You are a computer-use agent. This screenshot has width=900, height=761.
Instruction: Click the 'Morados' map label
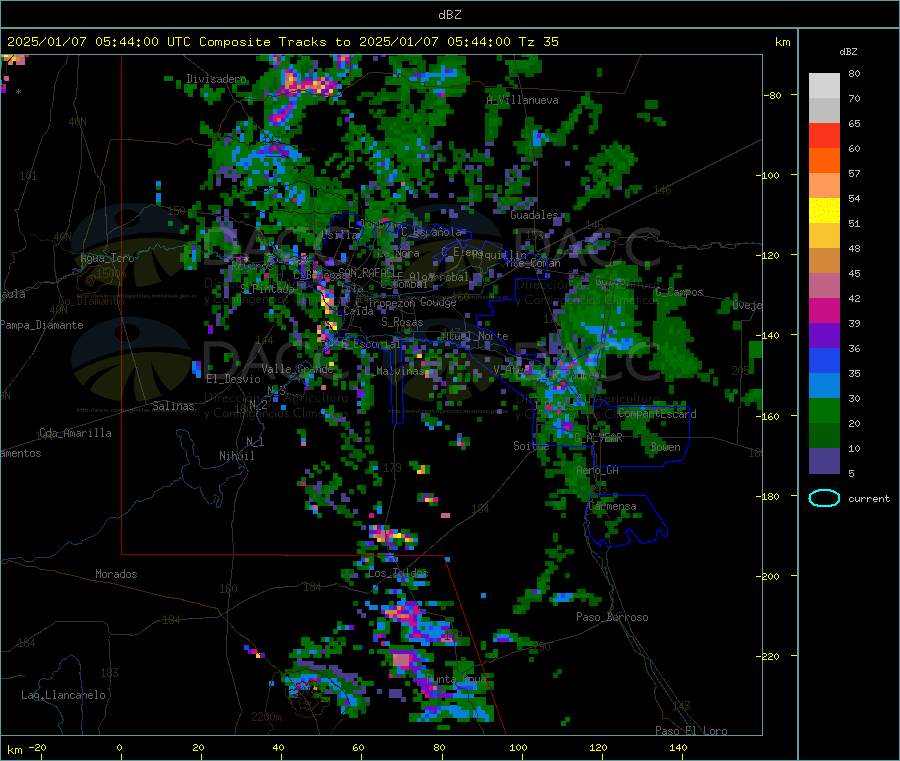(116, 574)
